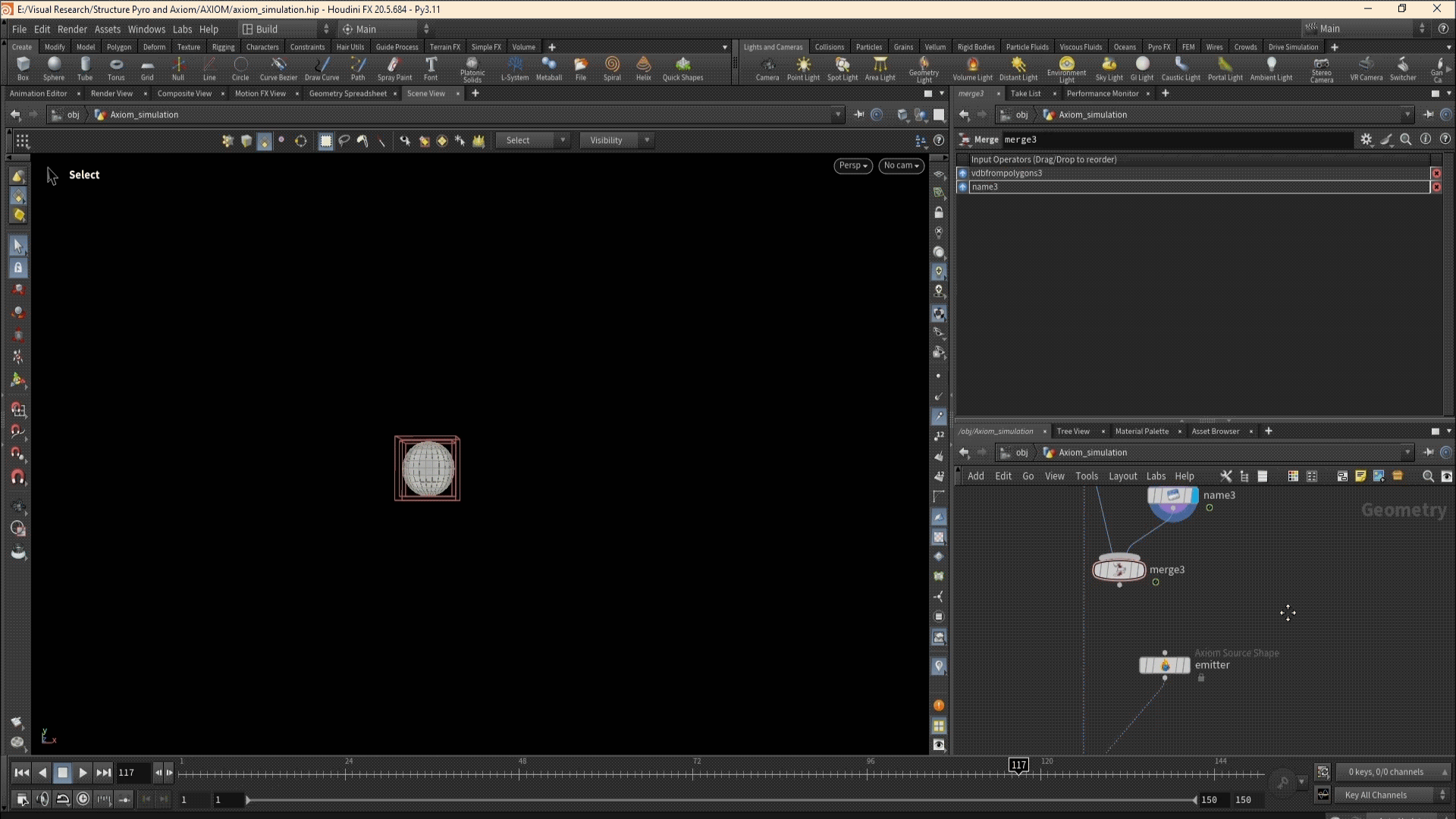Open the Persp viewport dropdown

click(x=852, y=165)
